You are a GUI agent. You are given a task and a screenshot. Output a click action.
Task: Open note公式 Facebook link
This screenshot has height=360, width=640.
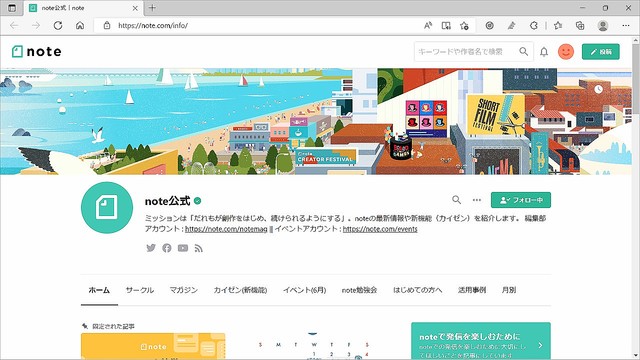[167, 248]
